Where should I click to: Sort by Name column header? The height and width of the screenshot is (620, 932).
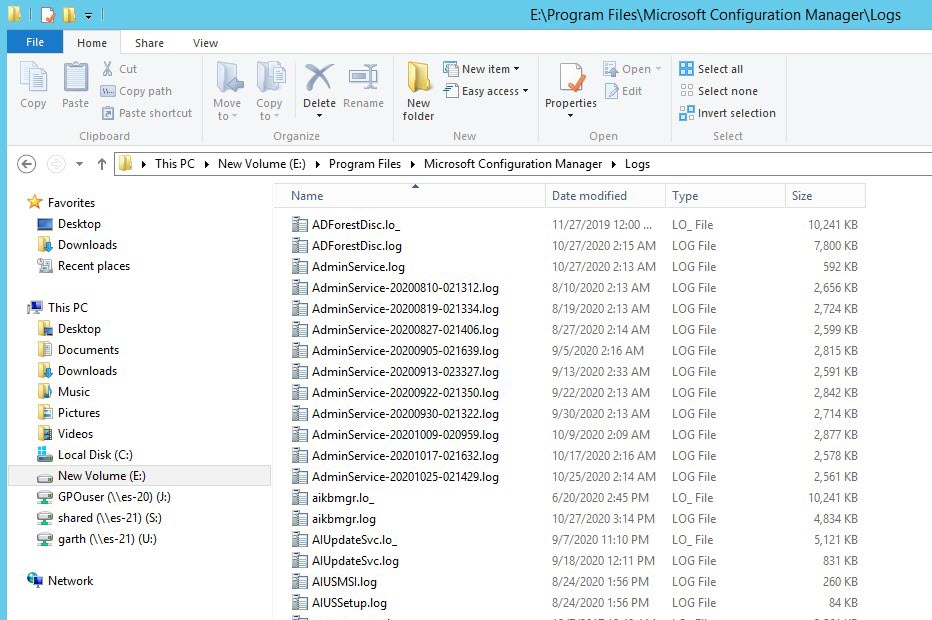point(410,196)
